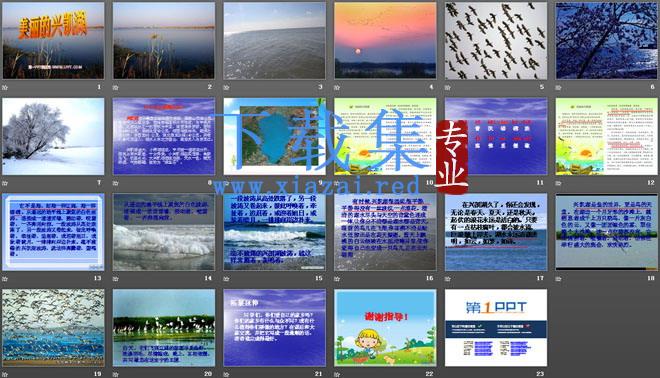Select slide 9 with the lake map

[x=274, y=136]
